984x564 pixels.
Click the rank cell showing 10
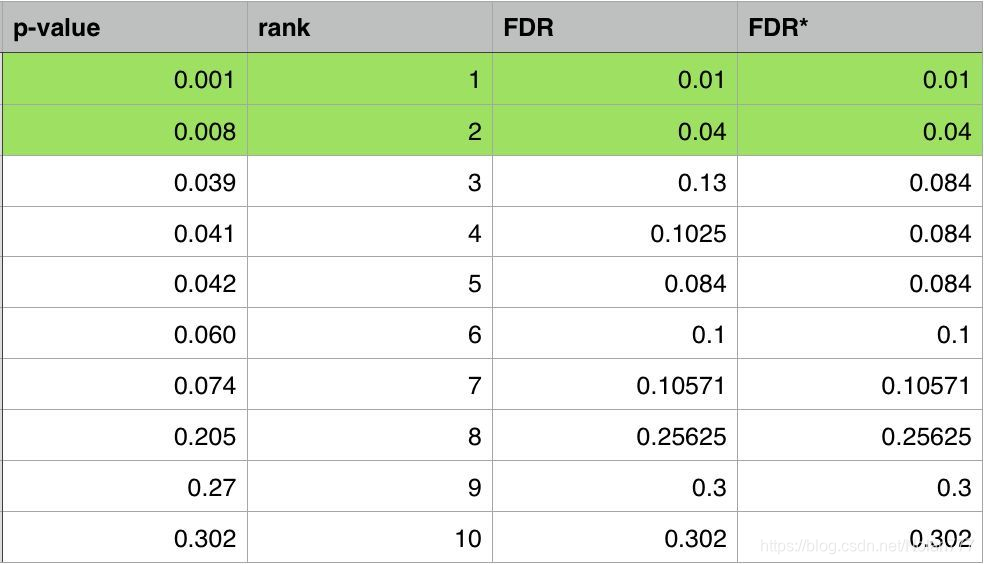tap(370, 538)
